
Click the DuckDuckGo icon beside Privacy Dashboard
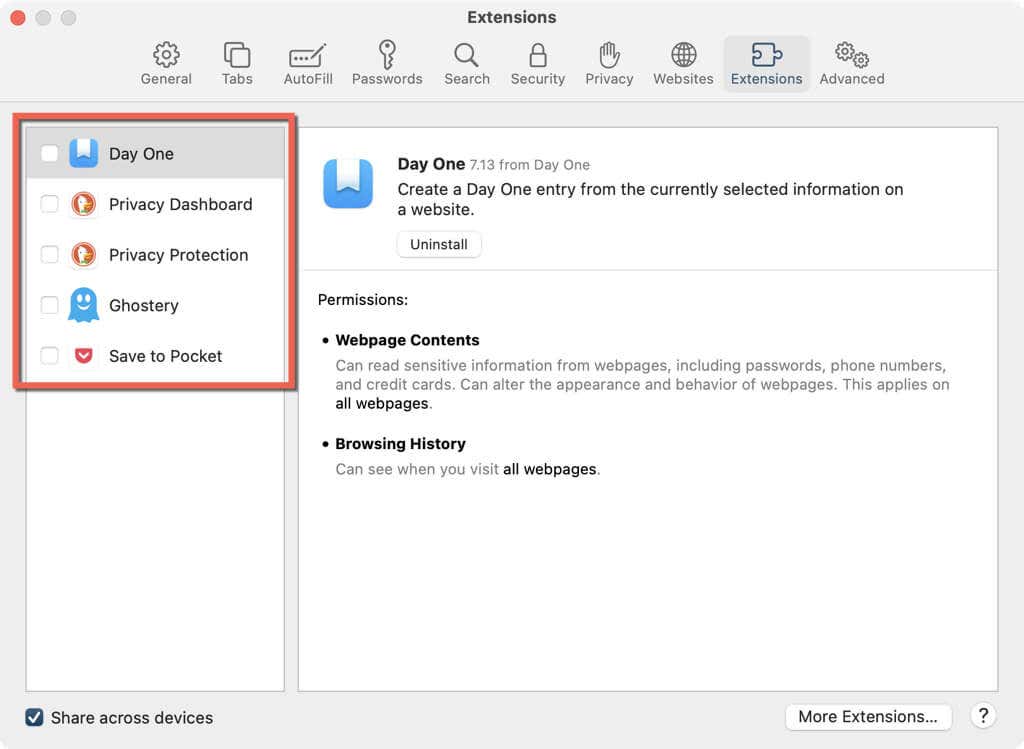click(84, 204)
